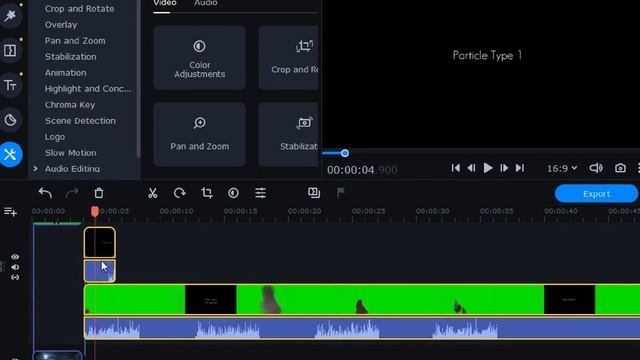The width and height of the screenshot is (640, 360).
Task: Toggle track visibility eye icon
Action: [x=15, y=257]
